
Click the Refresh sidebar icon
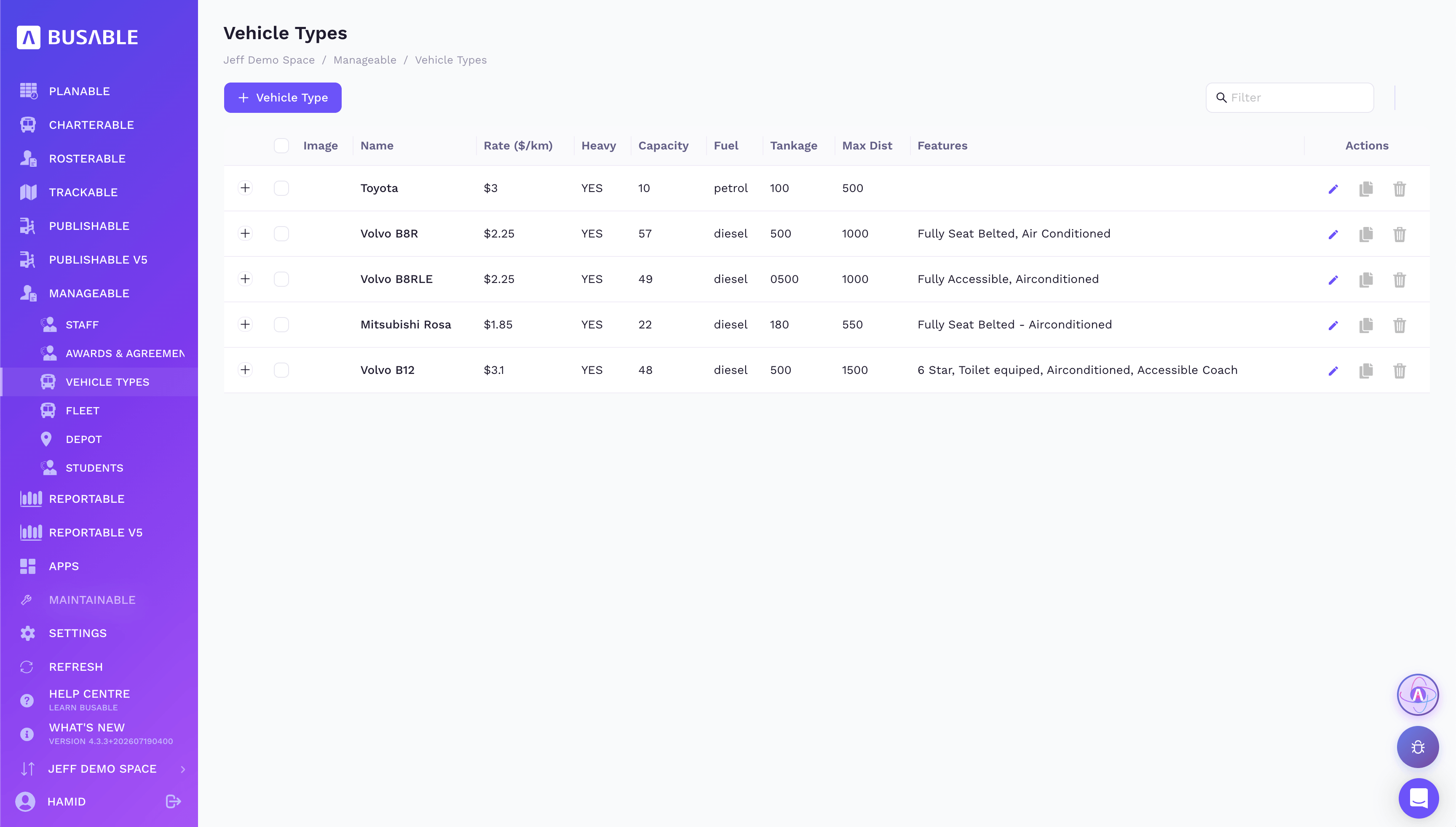pyautogui.click(x=27, y=667)
